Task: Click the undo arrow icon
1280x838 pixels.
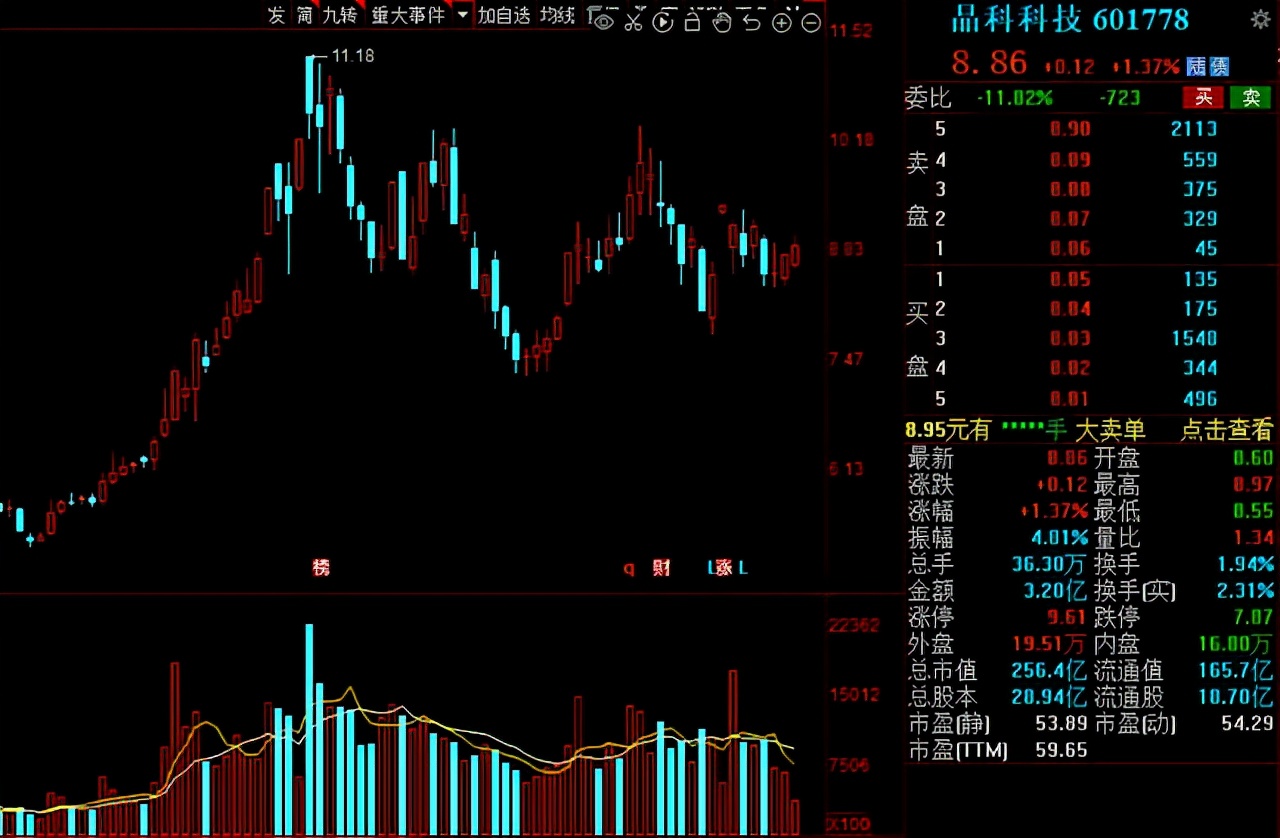Action: (x=752, y=21)
